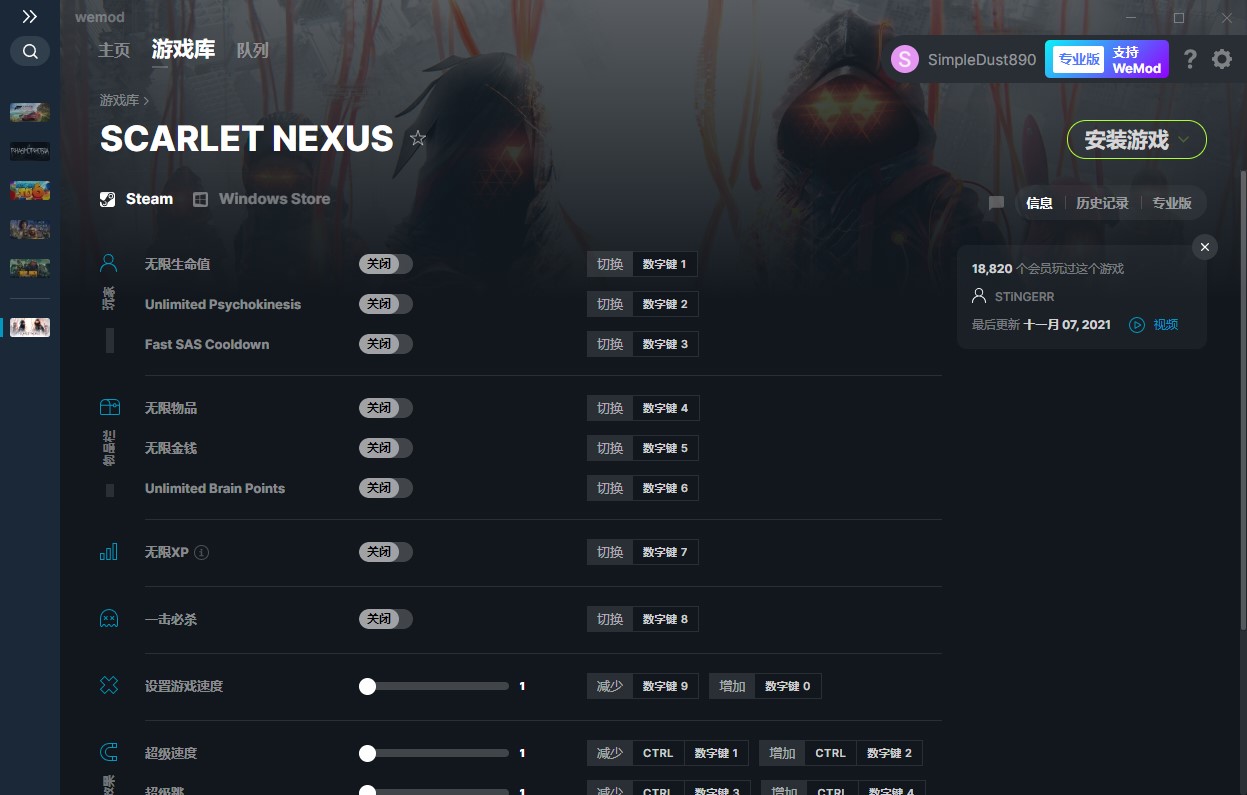Viewport: 1247px width, 795px height.
Task: Minimize the WeMod window
Action: (1131, 18)
